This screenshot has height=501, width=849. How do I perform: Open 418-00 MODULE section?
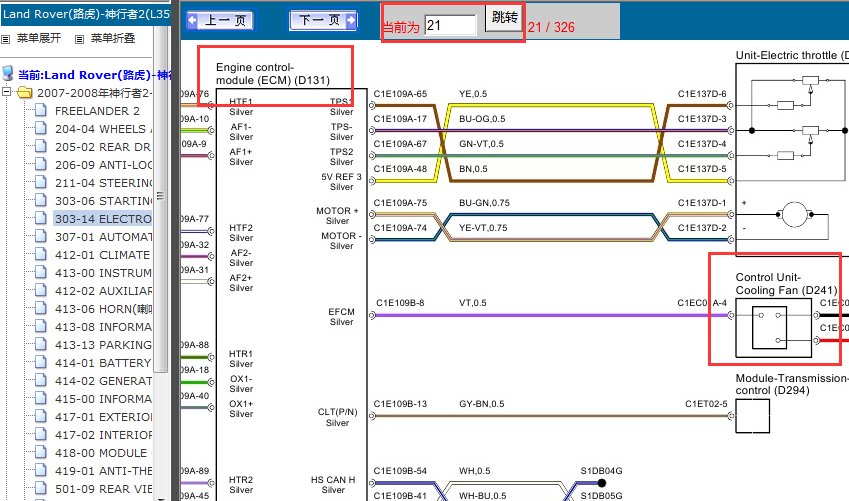click(101, 452)
